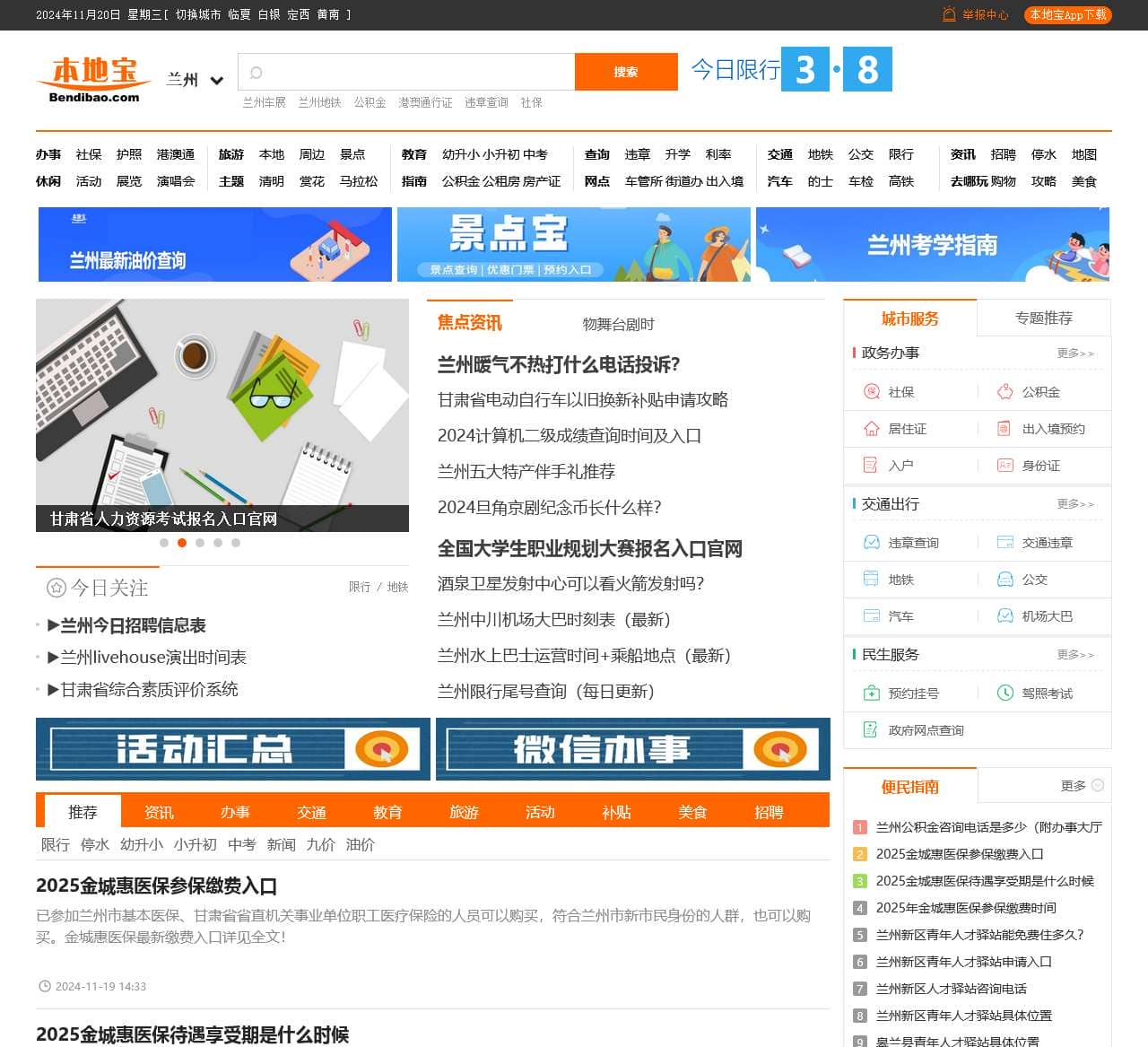
Task: Open 地铁 metro icon under 交通出行
Action: (870, 580)
